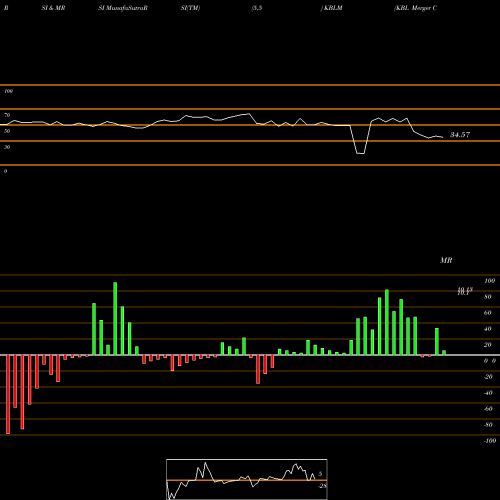Click the MR axis label -100
The width and height of the screenshot is (500, 500).
490,441
